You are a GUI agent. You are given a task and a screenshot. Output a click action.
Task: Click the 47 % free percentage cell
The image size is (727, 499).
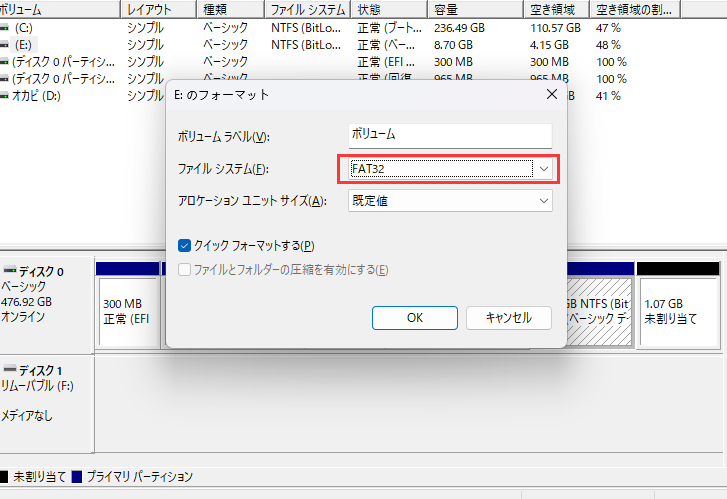[x=608, y=28]
